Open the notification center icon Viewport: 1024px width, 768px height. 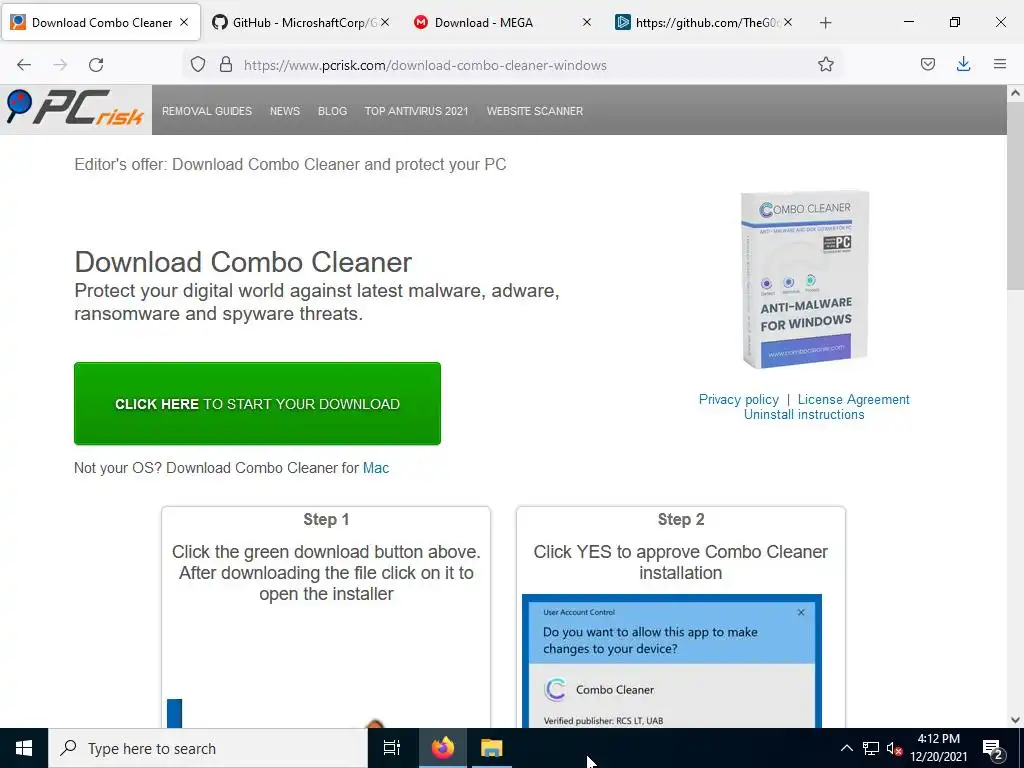993,749
